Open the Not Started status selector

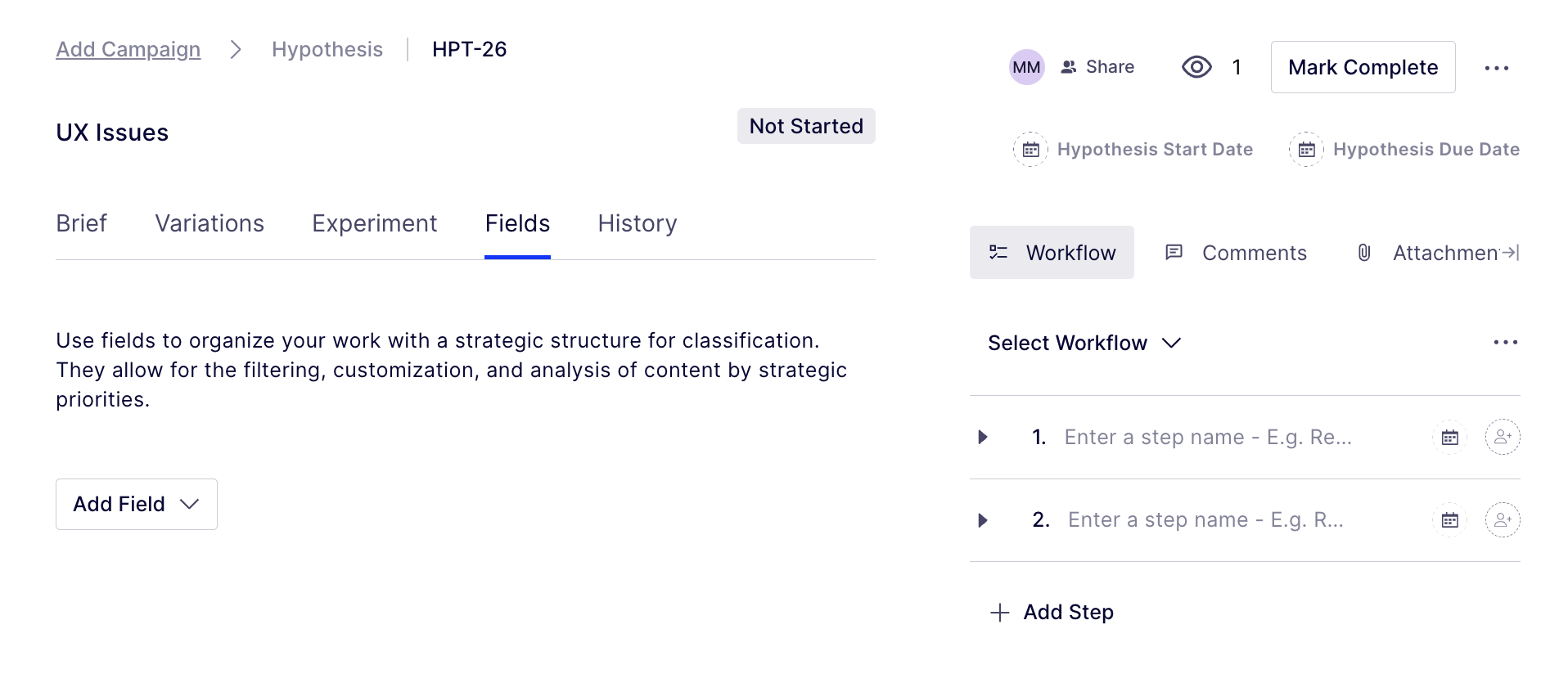806,126
